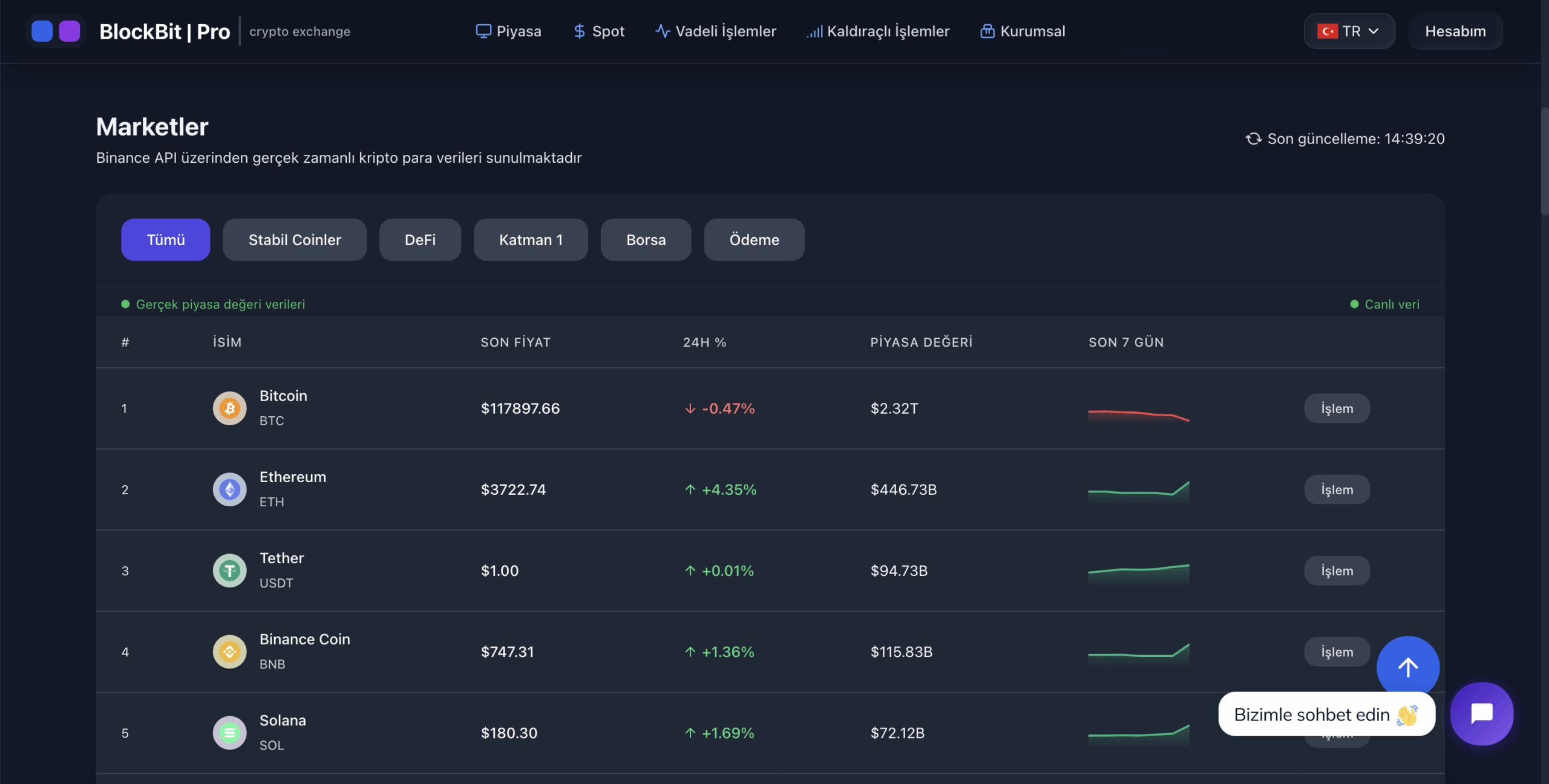The image size is (1549, 784).
Task: Select the DeFi filter tab
Action: [x=420, y=240]
